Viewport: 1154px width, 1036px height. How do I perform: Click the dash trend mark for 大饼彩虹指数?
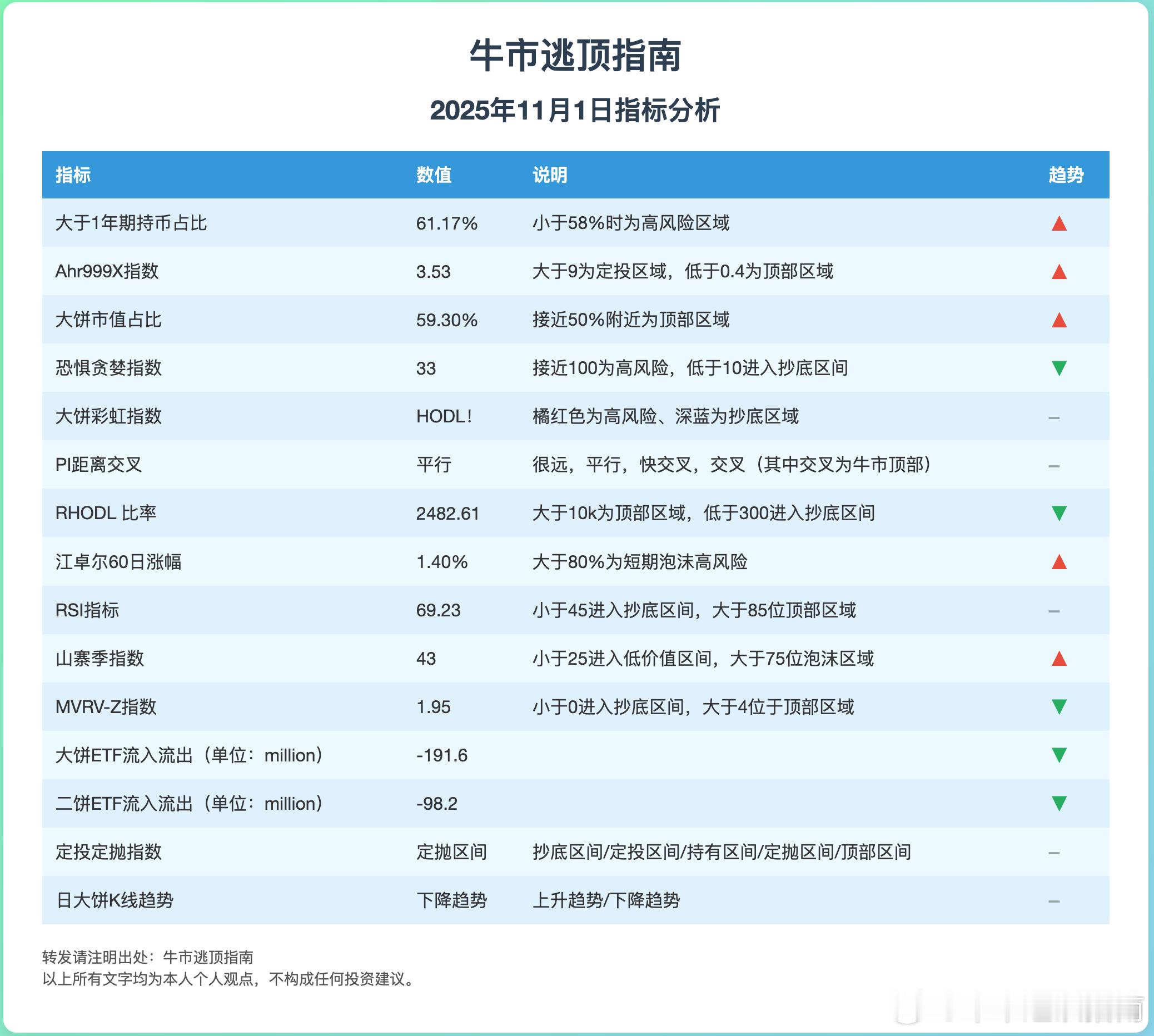[1053, 418]
